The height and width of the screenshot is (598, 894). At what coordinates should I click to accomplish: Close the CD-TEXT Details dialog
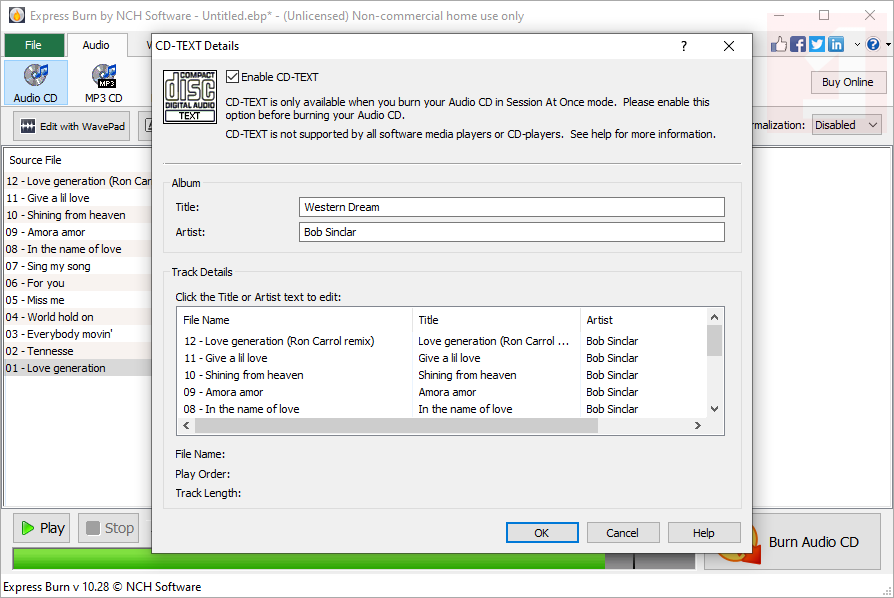[729, 46]
